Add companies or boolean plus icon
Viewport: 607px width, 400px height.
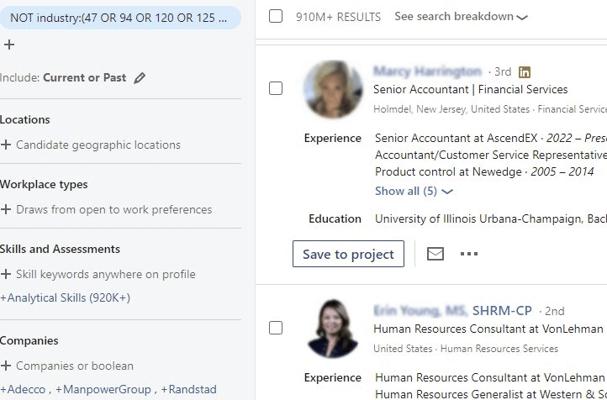coord(6,366)
